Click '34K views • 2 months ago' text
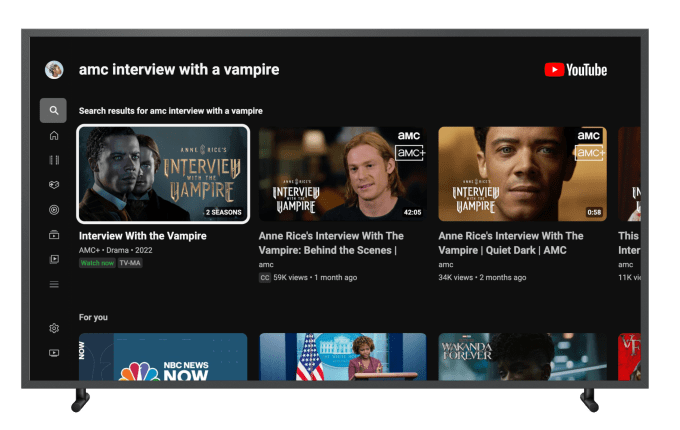Image resolution: width=680 pixels, height=430 pixels. pos(482,277)
